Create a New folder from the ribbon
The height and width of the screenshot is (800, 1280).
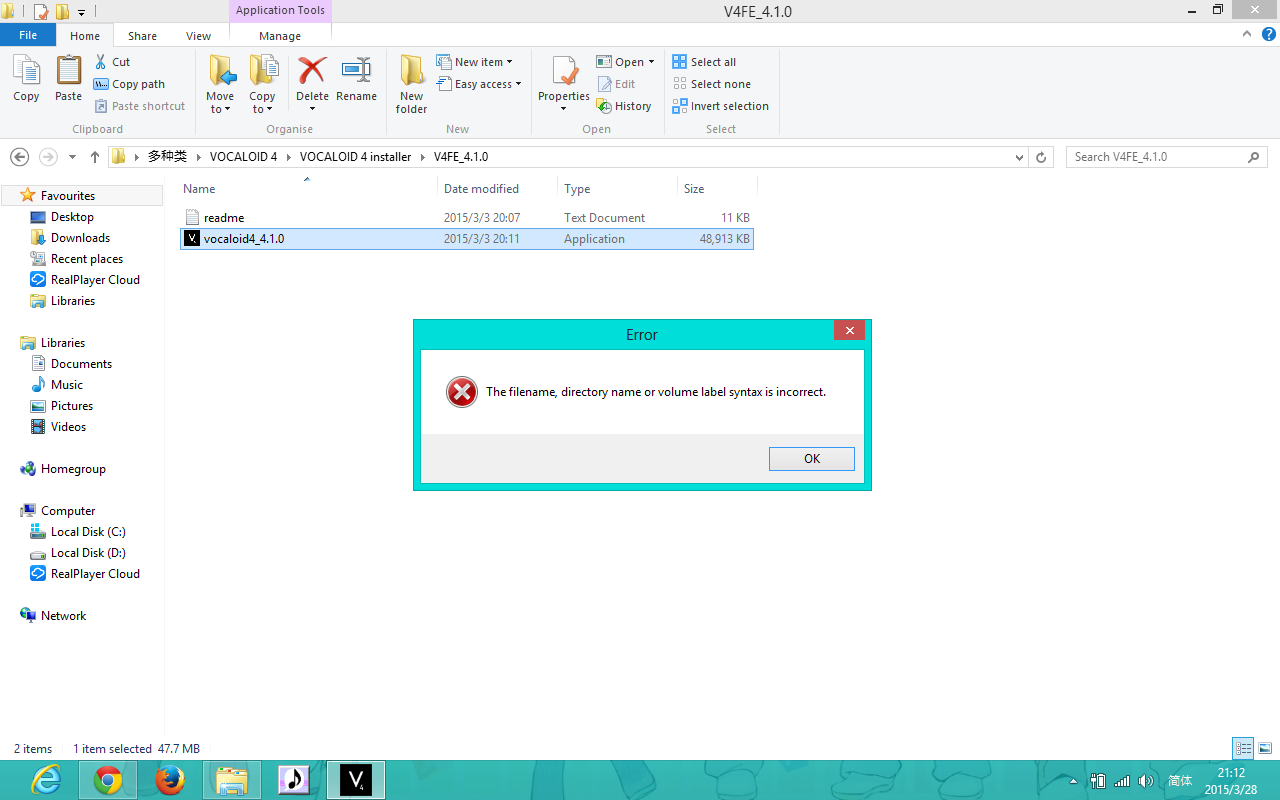411,85
